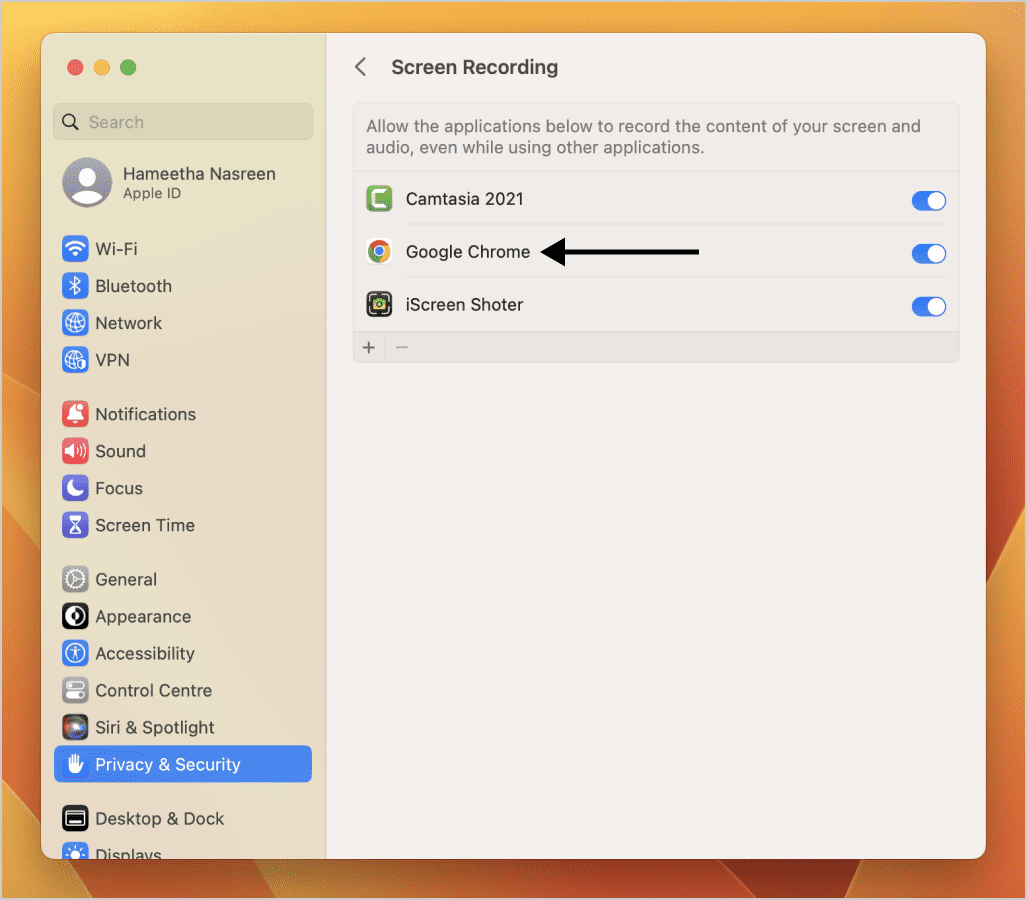
Task: Click the Desktop & Dock icon
Action: 75,818
